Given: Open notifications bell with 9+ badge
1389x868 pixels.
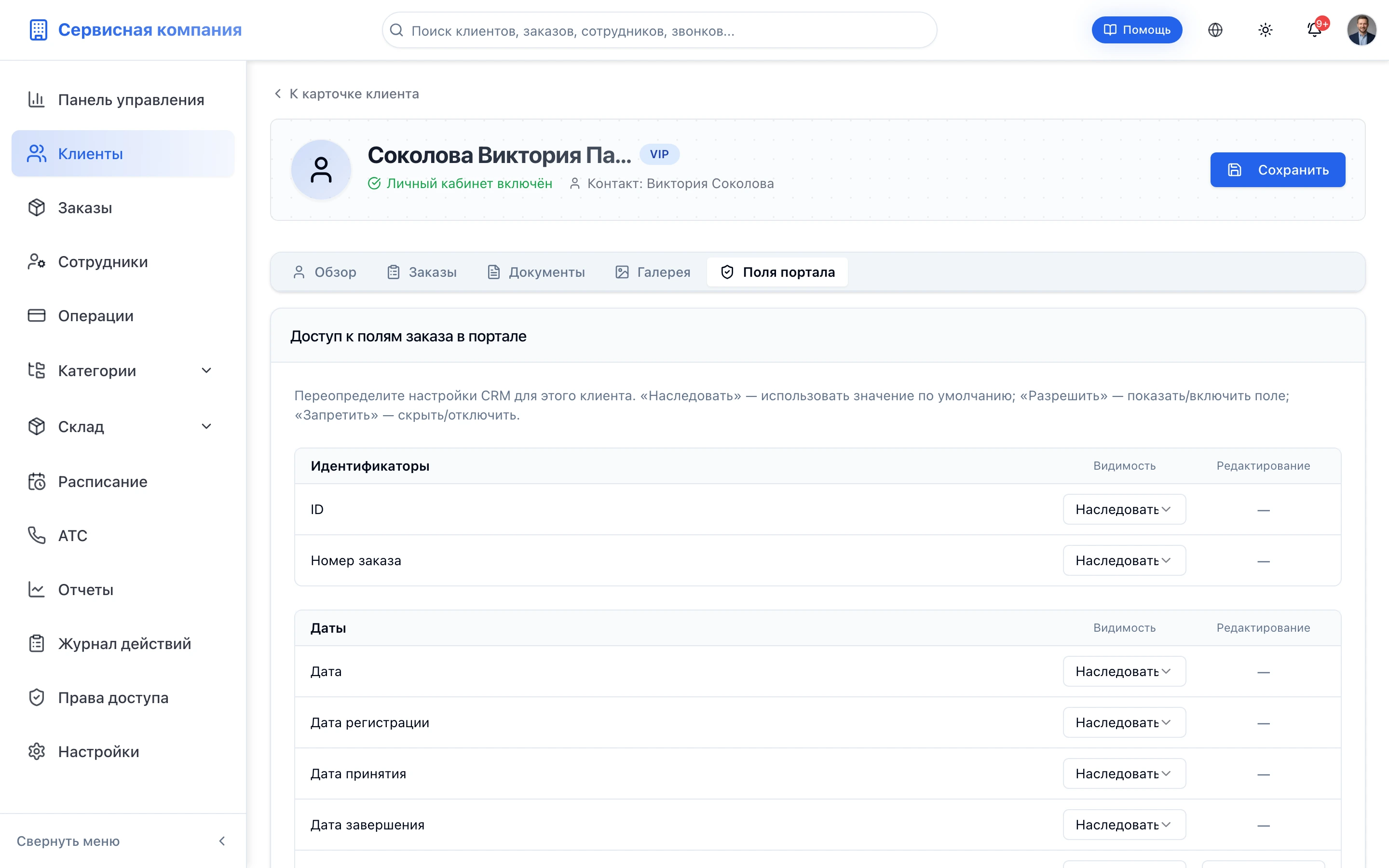Looking at the screenshot, I should [1314, 30].
